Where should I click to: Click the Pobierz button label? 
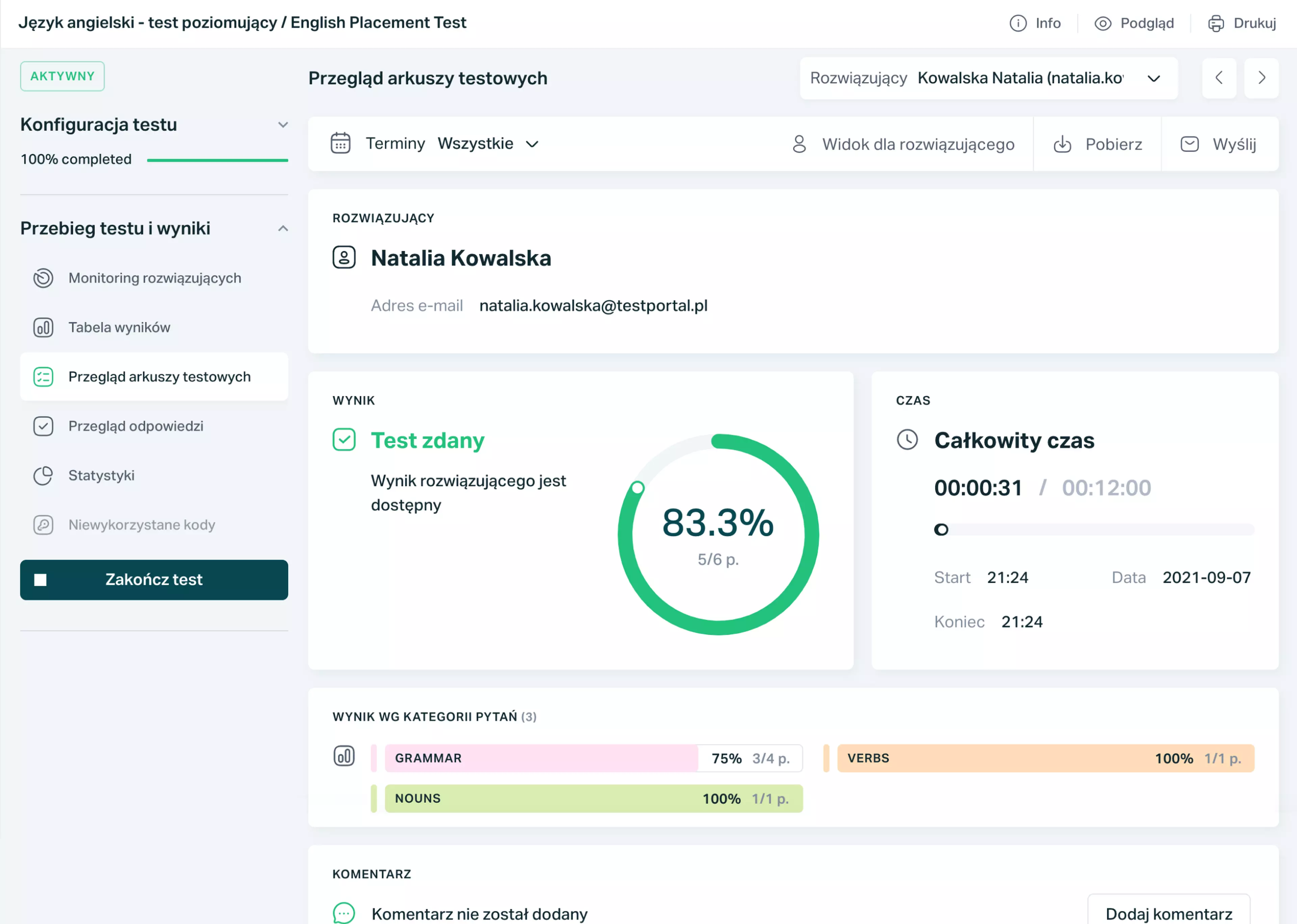tap(1114, 144)
